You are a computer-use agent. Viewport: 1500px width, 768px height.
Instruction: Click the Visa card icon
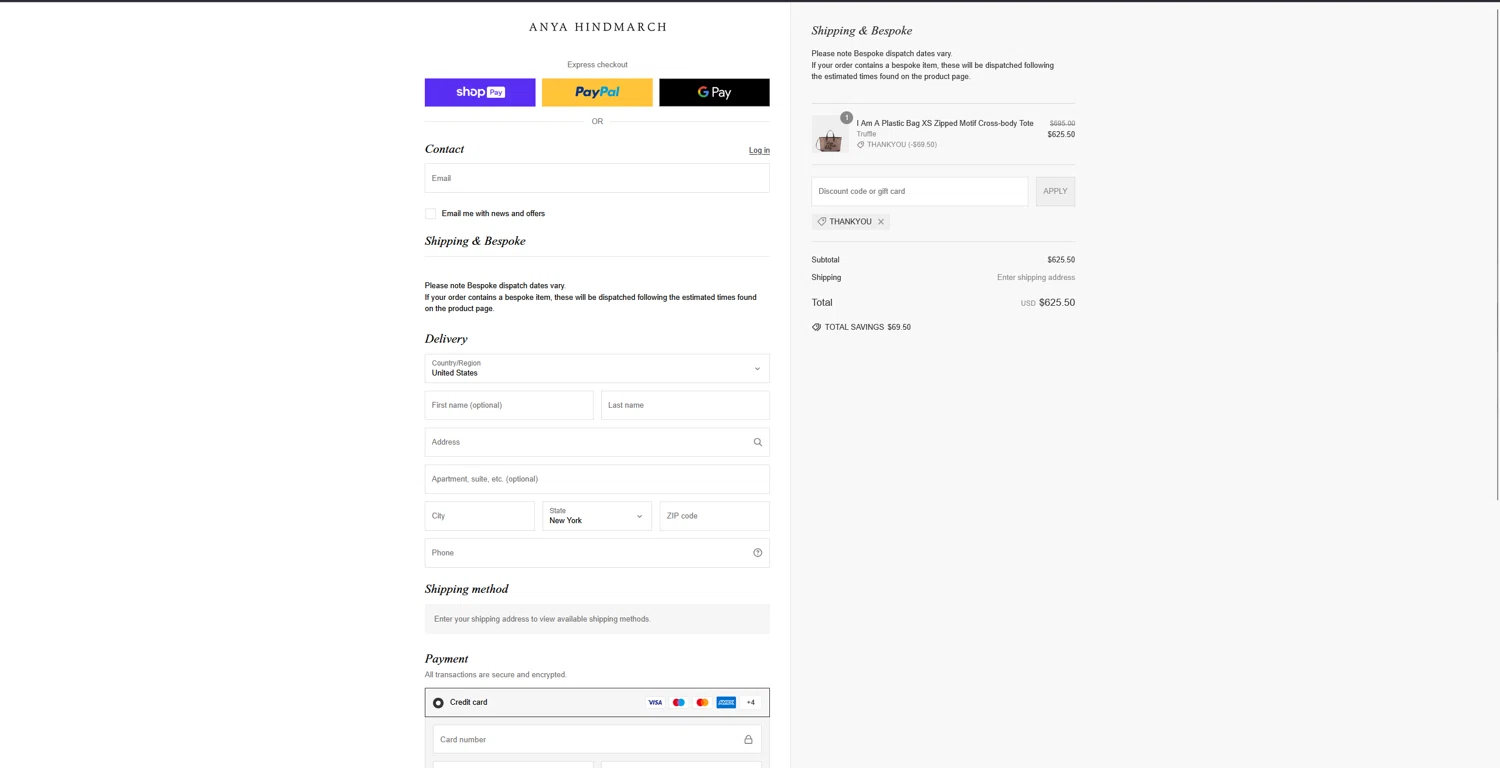pos(655,703)
